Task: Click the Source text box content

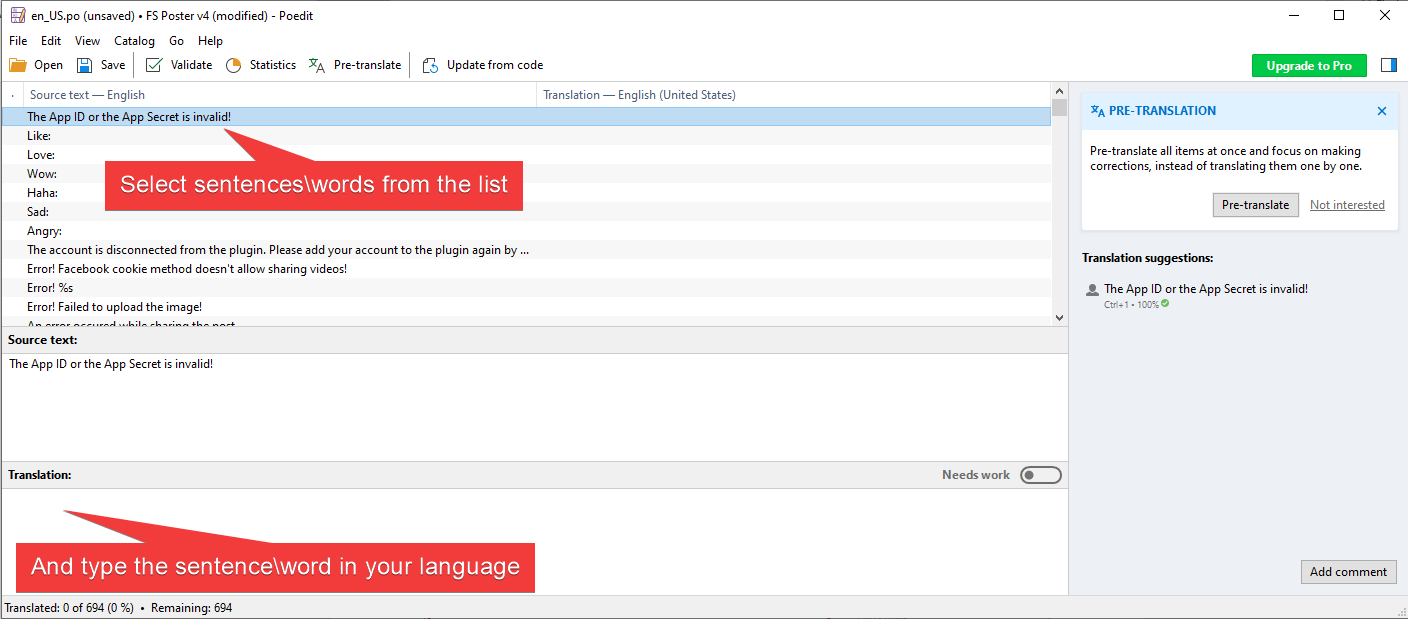Action: coord(534,406)
